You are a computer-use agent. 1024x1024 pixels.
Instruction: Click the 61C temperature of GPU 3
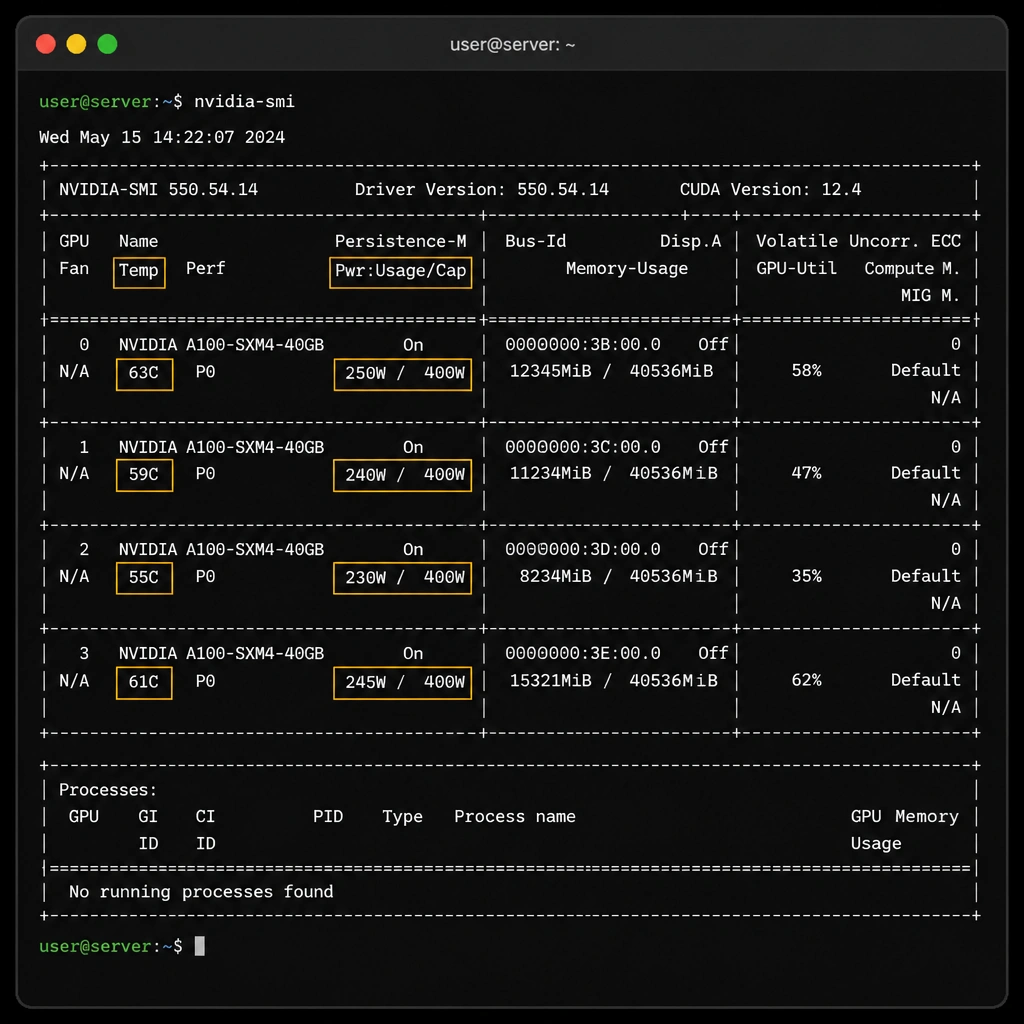[x=144, y=683]
